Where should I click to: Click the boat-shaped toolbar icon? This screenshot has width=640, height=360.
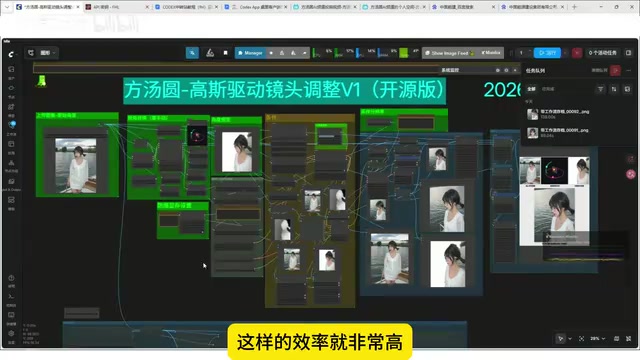click(210, 53)
